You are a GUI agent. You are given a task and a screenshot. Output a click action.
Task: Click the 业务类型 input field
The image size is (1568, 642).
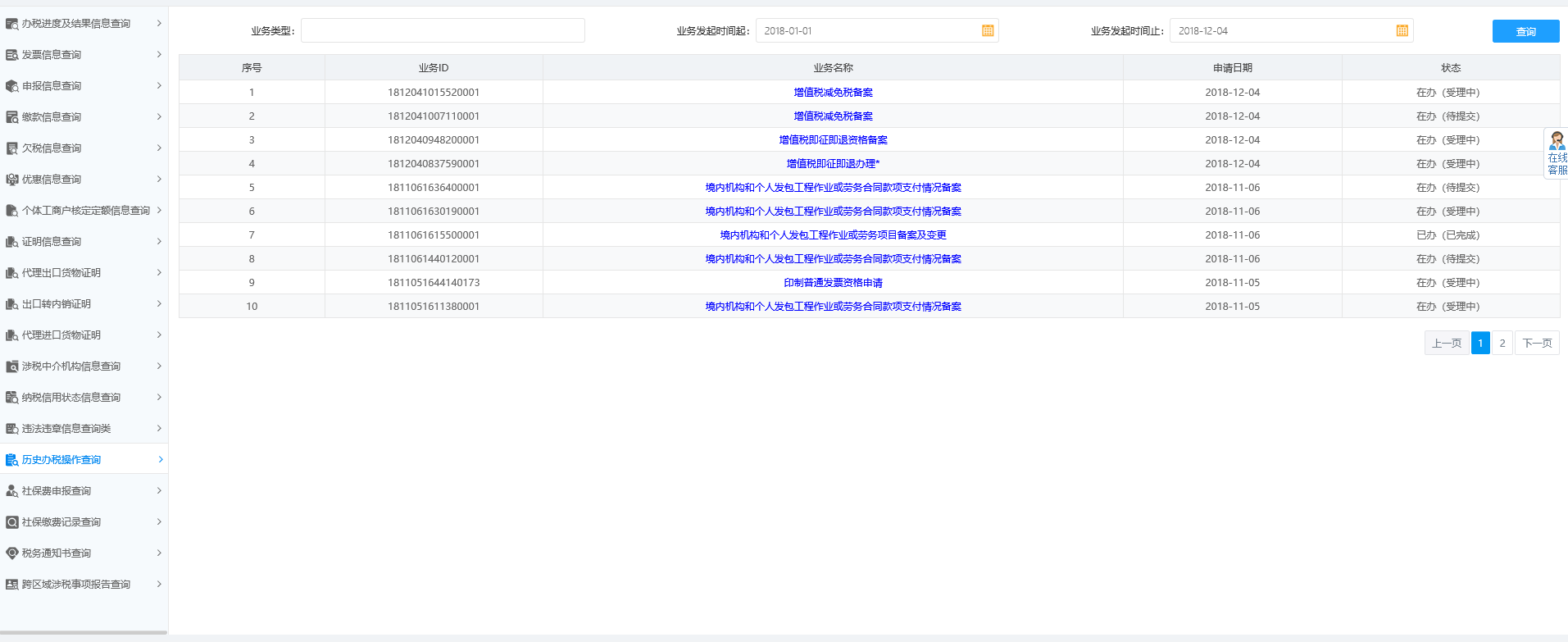[443, 31]
